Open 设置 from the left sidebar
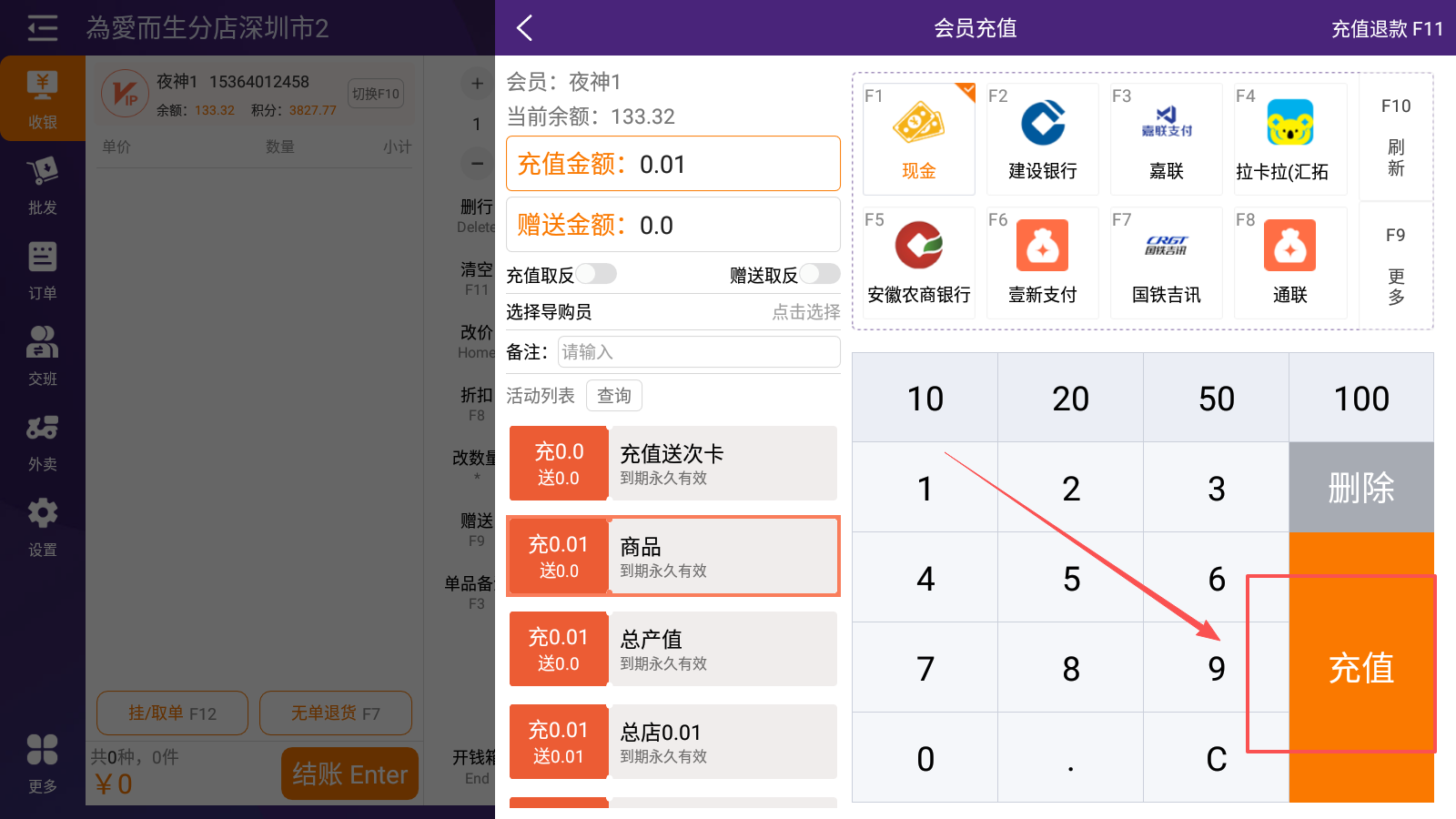Screen dimensions: 1456x819 point(42,527)
